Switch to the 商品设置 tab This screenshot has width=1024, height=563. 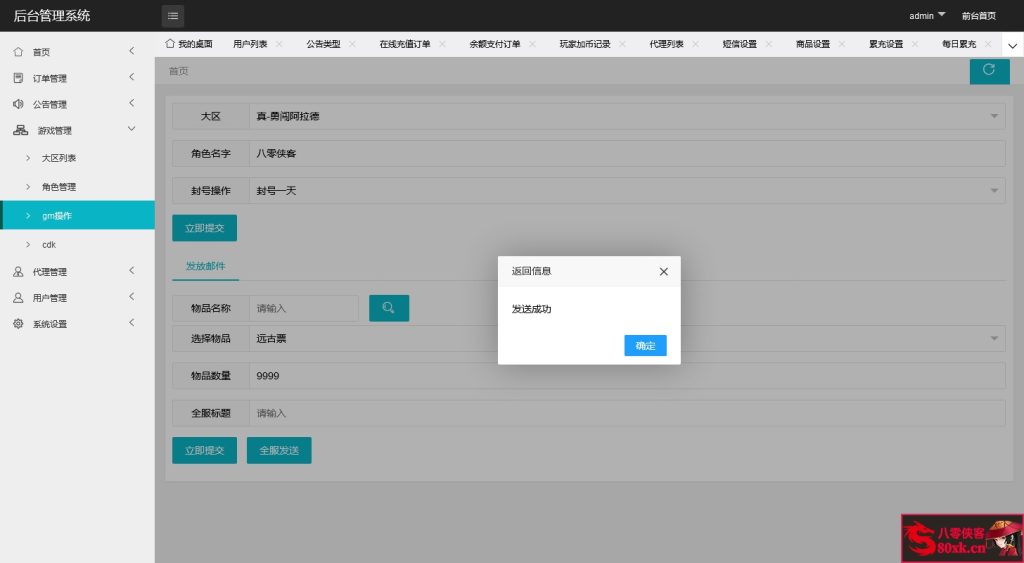tap(813, 44)
